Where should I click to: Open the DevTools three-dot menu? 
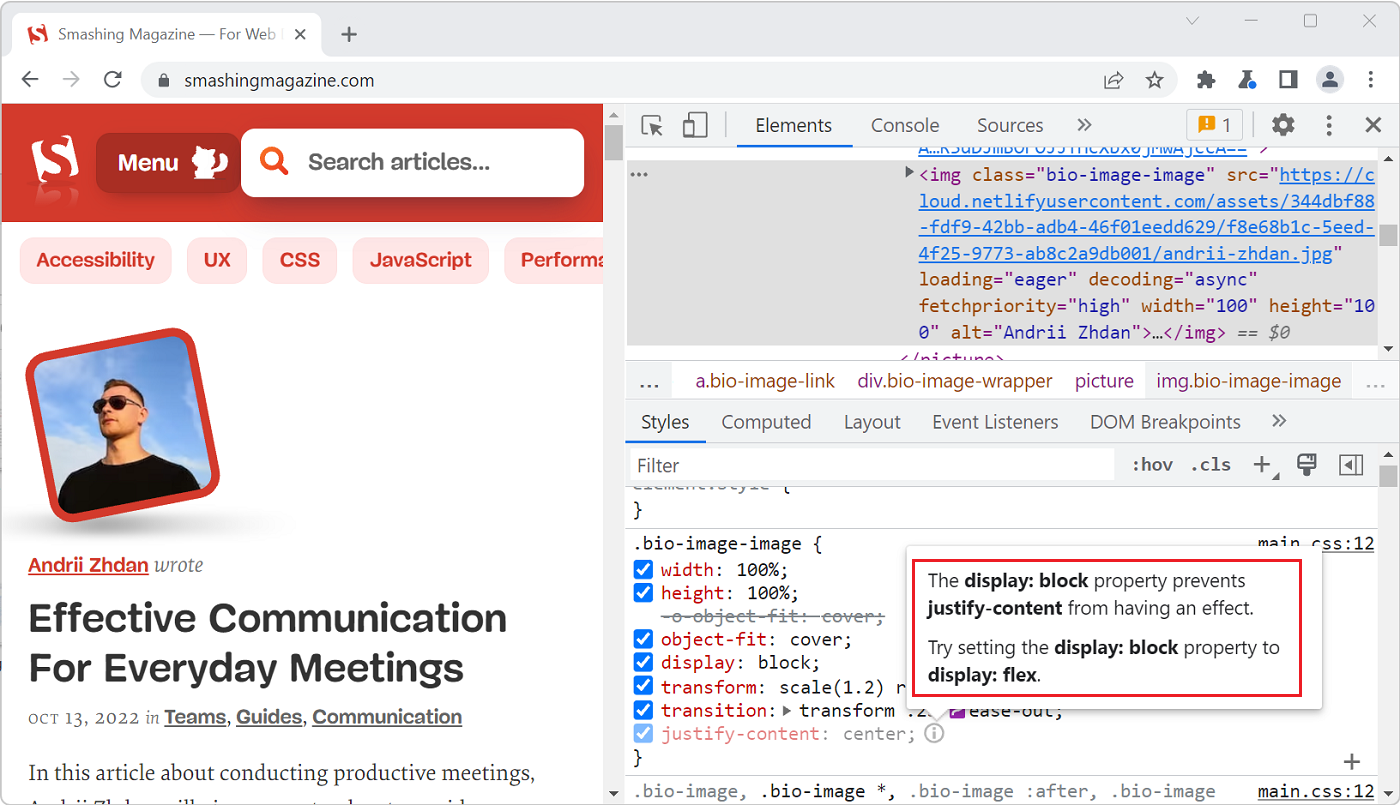pos(1327,125)
